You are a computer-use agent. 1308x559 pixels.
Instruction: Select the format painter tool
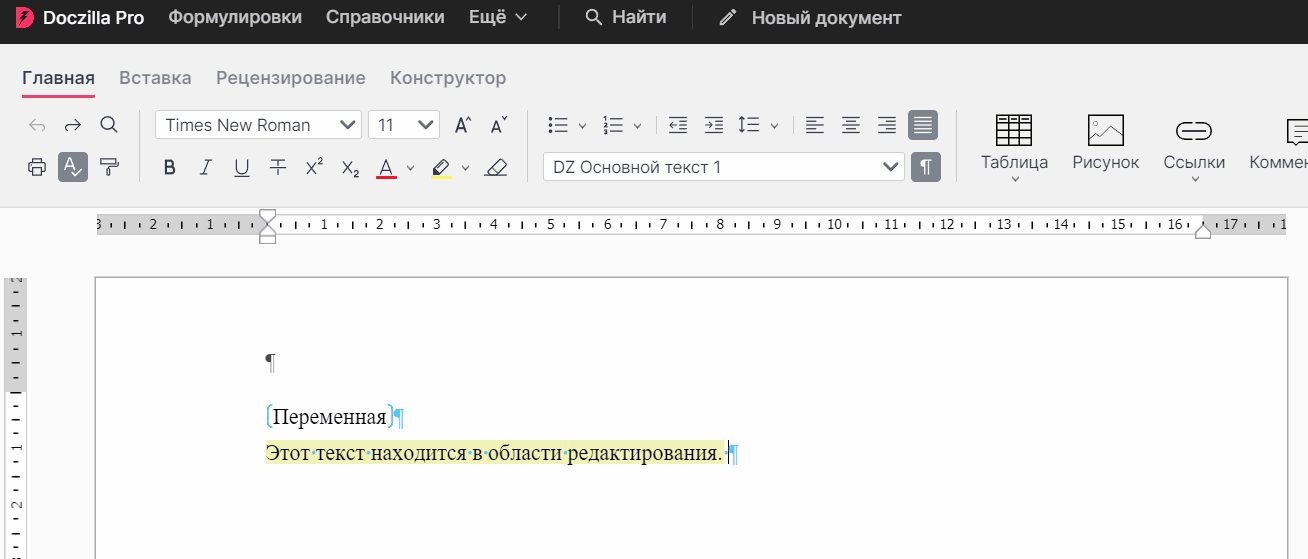(x=109, y=167)
